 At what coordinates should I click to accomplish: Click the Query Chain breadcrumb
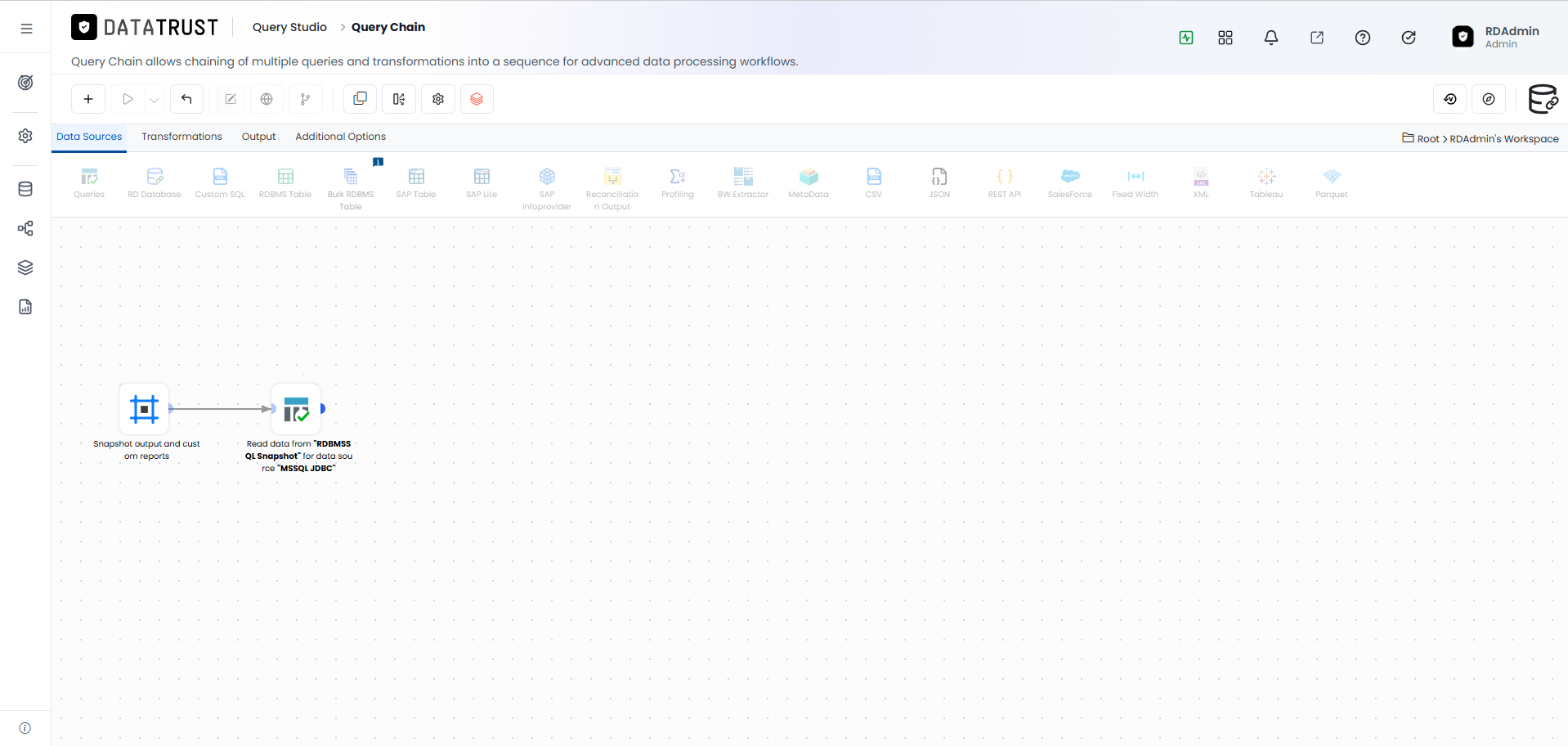pyautogui.click(x=388, y=27)
